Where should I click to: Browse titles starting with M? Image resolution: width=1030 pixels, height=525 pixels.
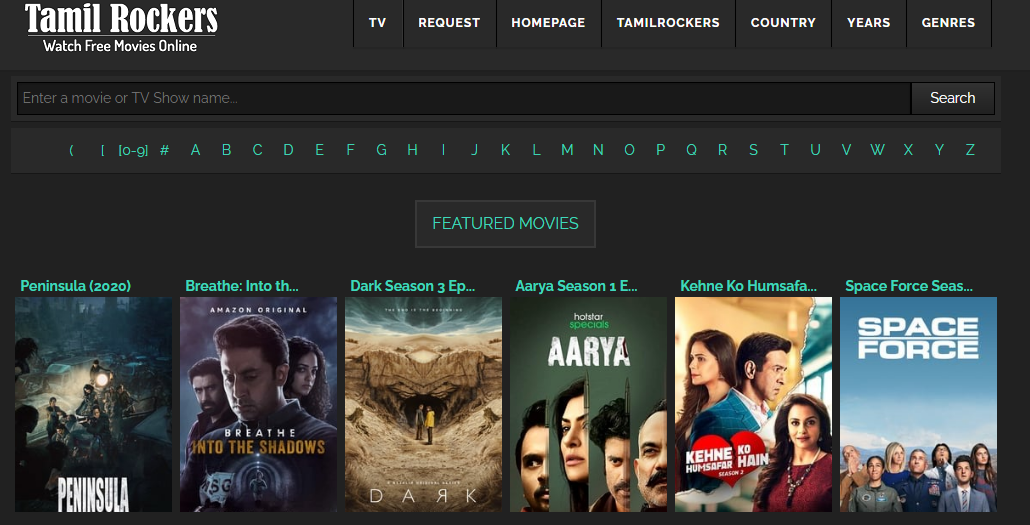click(567, 150)
